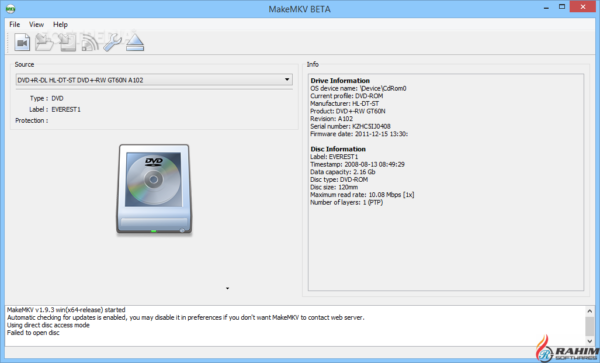600x363 pixels.
Task: Click the 'Protection :' label
Action: coord(32,120)
